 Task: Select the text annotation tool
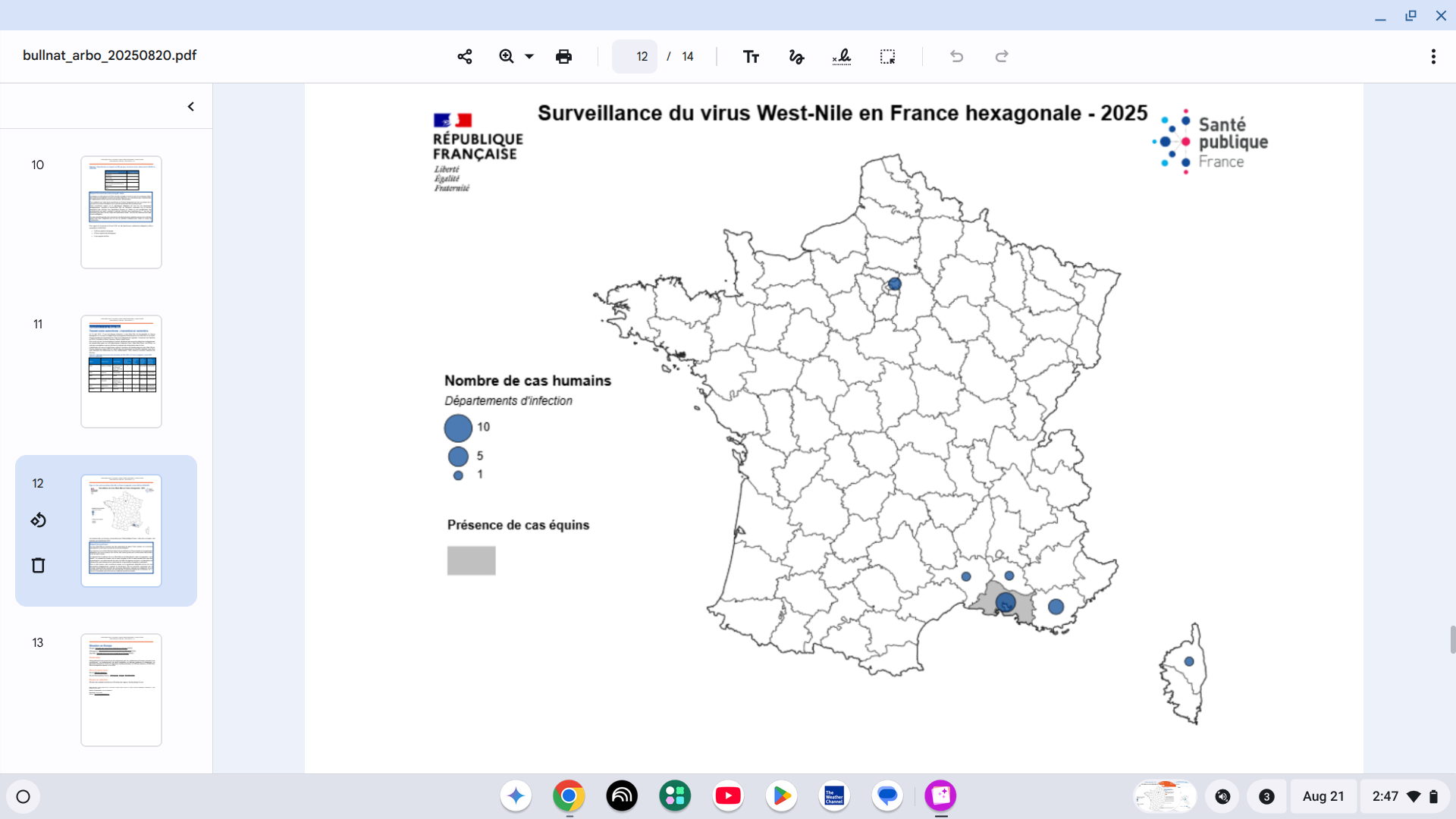751,56
